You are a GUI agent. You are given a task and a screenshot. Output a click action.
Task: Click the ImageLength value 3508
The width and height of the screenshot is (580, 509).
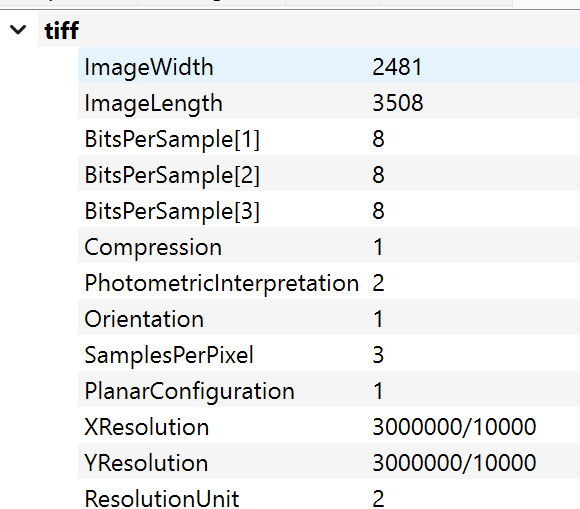[398, 102]
